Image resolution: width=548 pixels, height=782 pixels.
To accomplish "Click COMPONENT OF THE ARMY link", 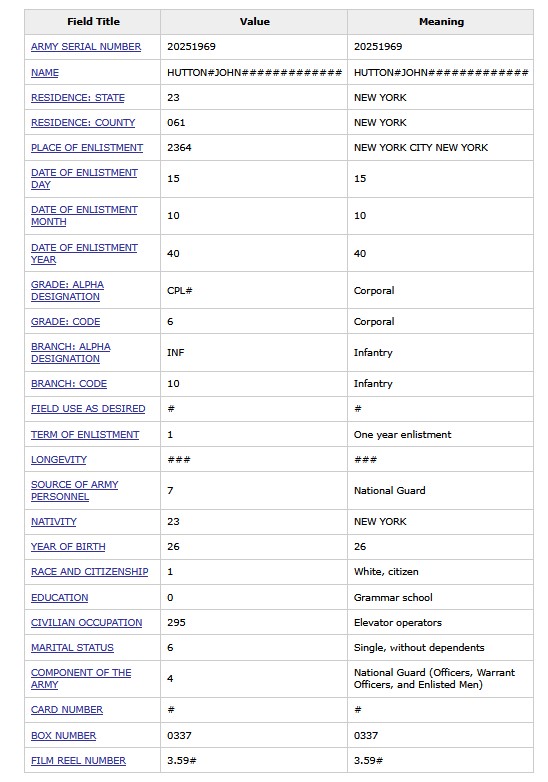I will 81,678.
